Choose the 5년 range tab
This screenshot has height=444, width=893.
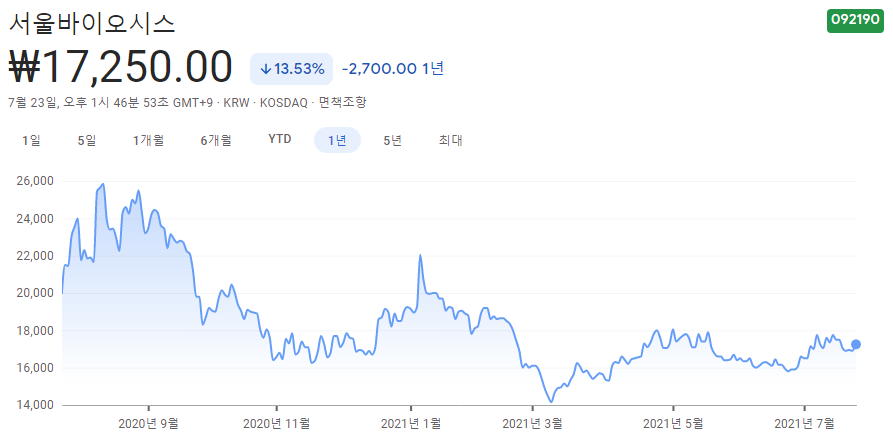(392, 141)
